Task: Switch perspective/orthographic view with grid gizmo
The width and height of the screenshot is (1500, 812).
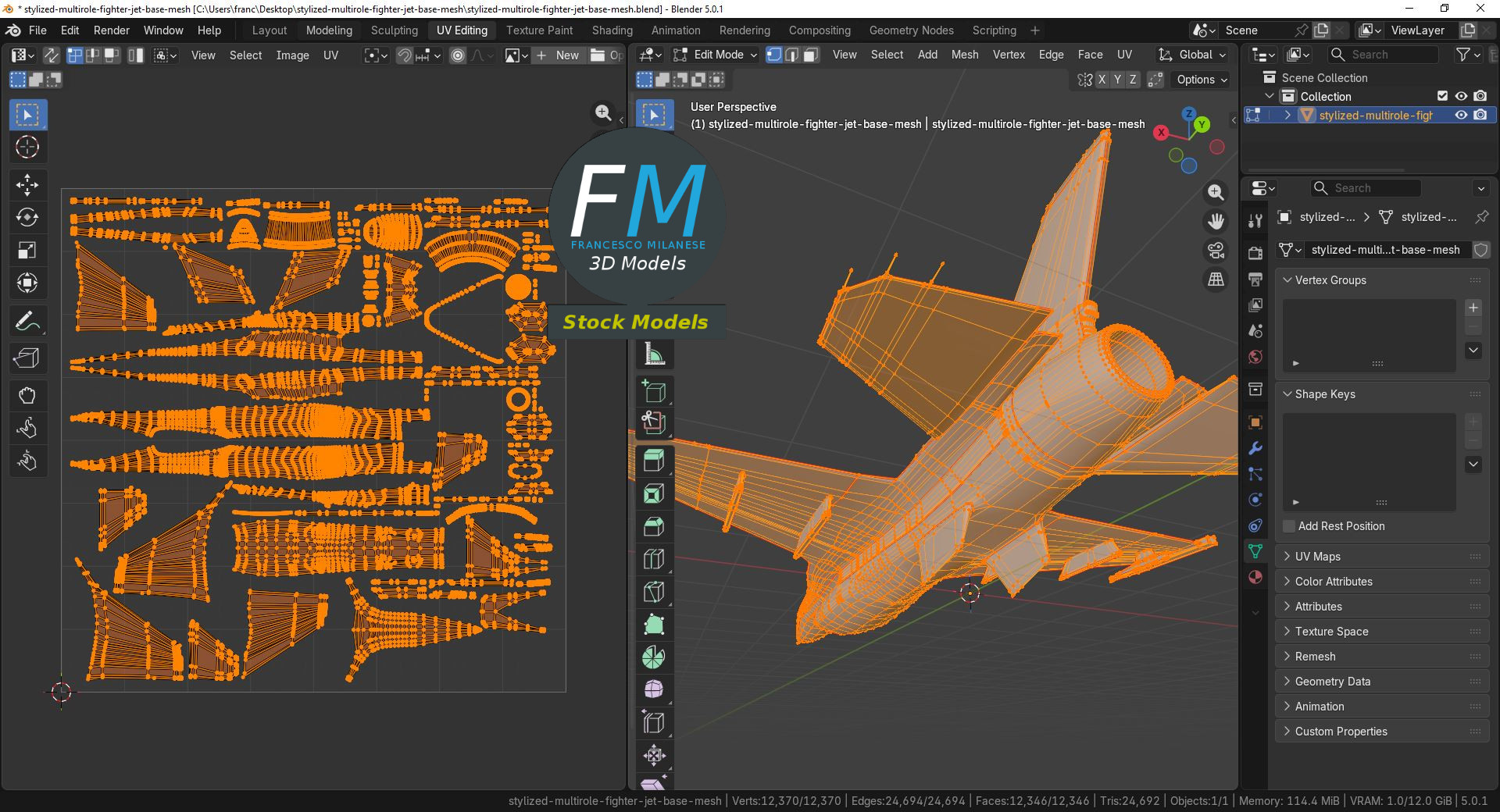Action: pos(1216,280)
